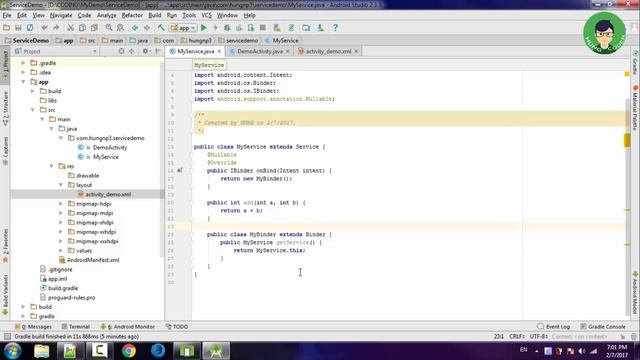Screen dimensions: 640x360
Task: Open the Project Structure toolbar icon
Action: (306, 28)
